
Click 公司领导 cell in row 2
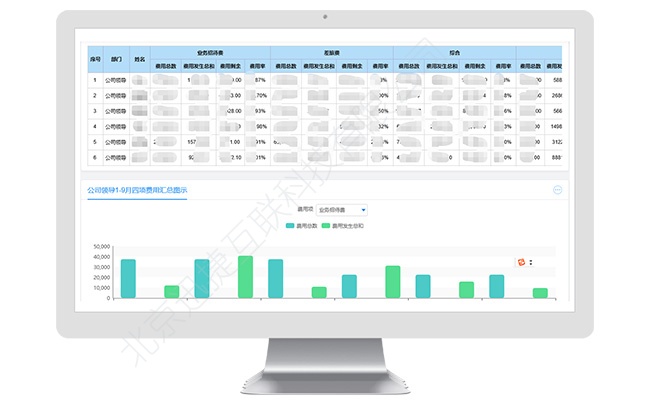tap(116, 96)
